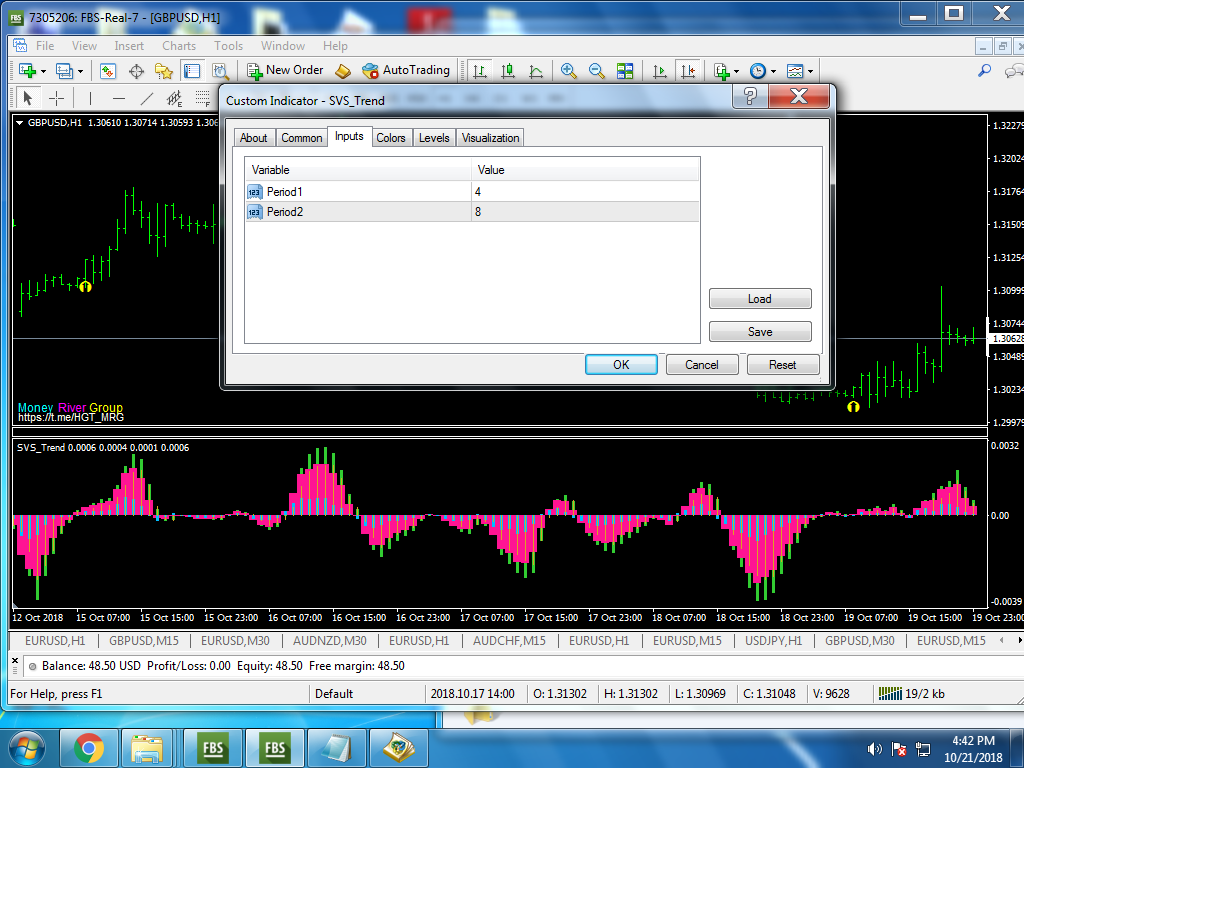Open the Tools menu

pos(228,46)
